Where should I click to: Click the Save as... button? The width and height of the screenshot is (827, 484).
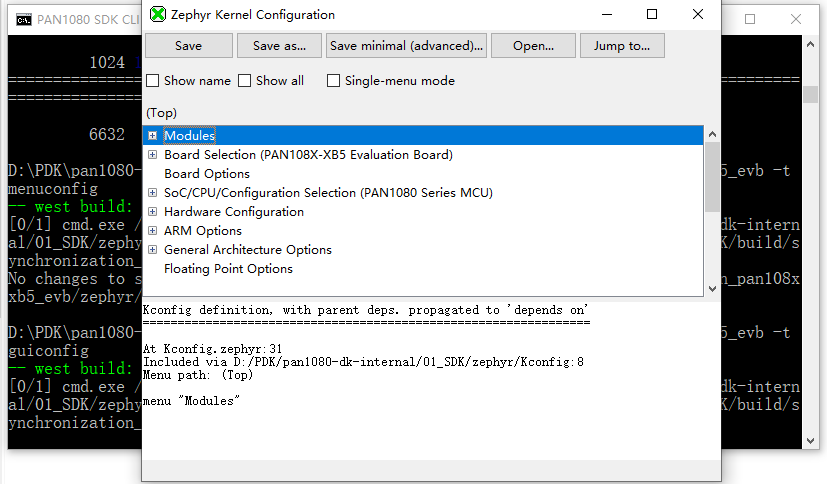point(280,46)
